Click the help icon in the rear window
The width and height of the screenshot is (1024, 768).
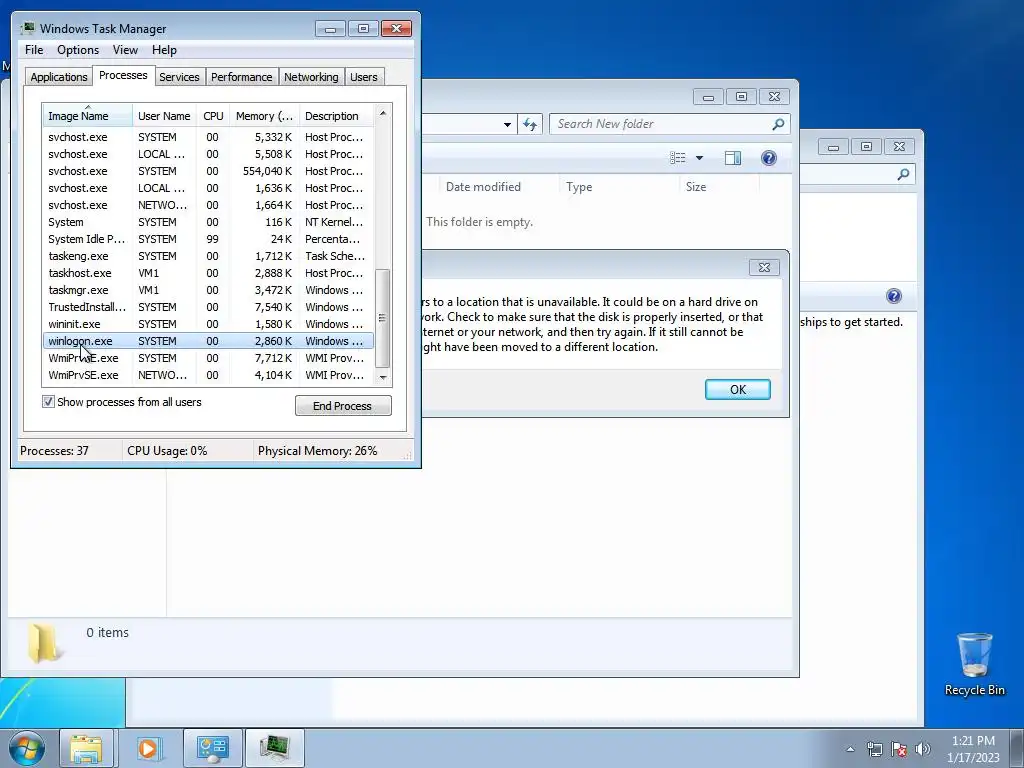[x=893, y=296]
